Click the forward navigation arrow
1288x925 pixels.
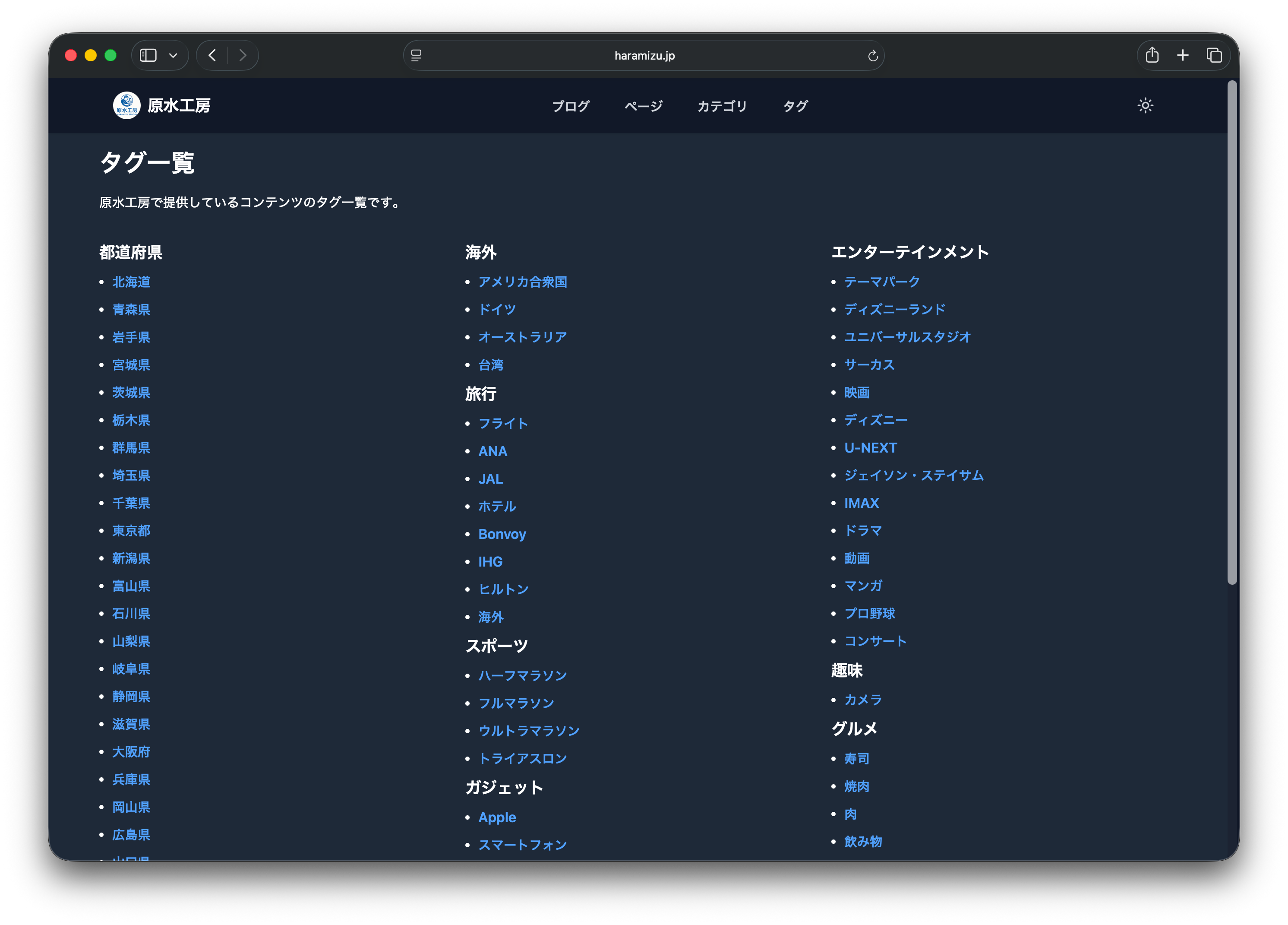coord(243,55)
